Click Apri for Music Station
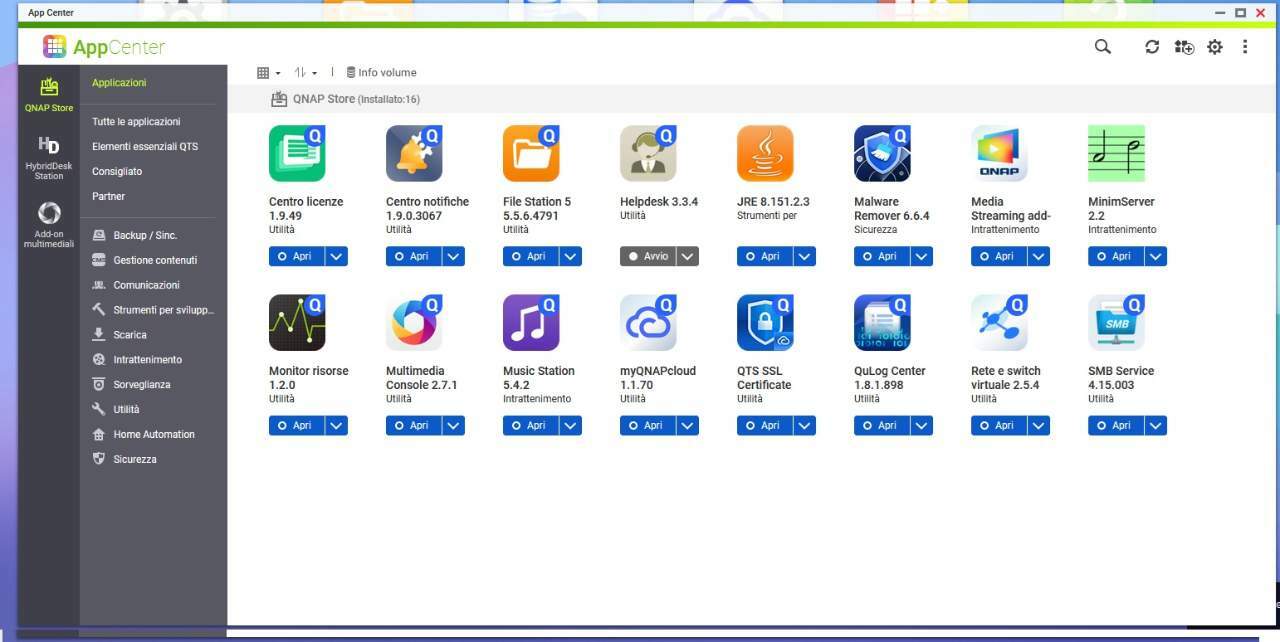The image size is (1280, 642). [x=531, y=426]
